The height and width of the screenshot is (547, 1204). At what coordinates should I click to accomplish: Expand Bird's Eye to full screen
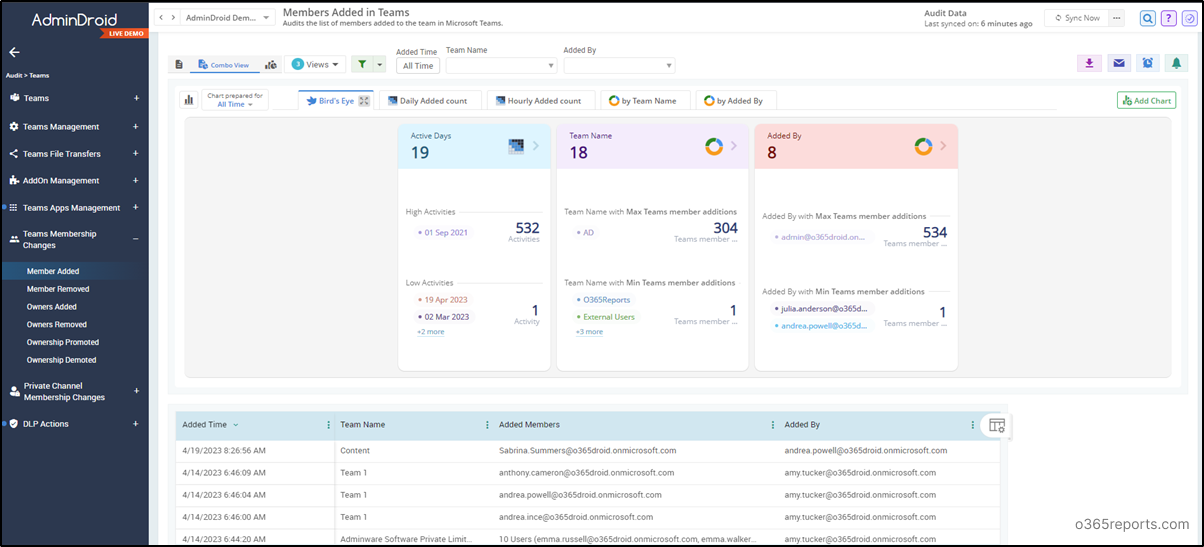365,100
